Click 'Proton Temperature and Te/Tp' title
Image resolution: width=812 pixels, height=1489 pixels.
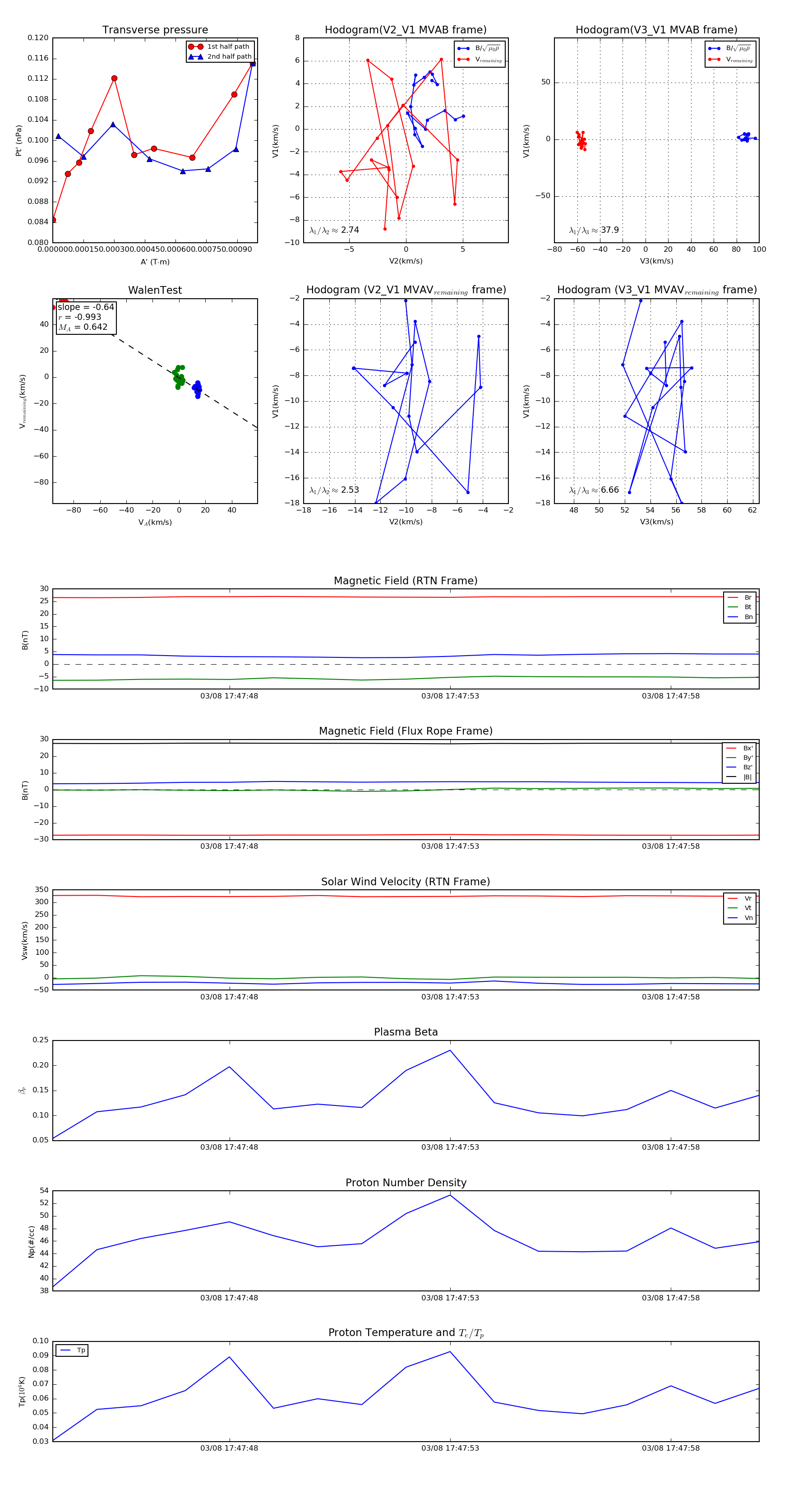(x=406, y=1333)
